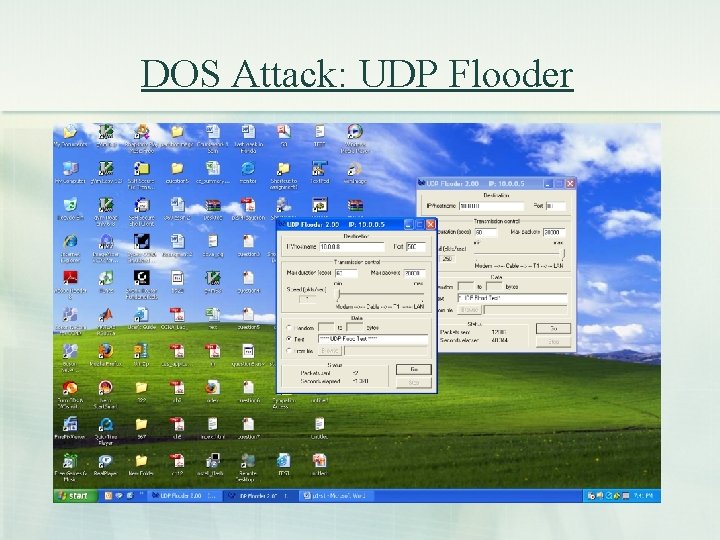Open the SSH Secure File Transfer shortcut
This screenshot has height=540, width=720.
coord(141,175)
